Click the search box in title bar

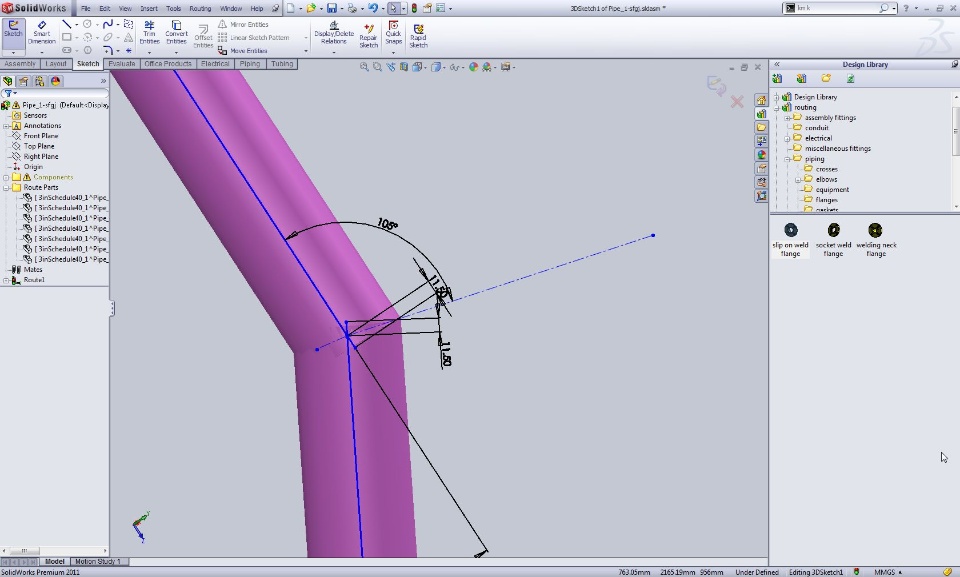837,8
